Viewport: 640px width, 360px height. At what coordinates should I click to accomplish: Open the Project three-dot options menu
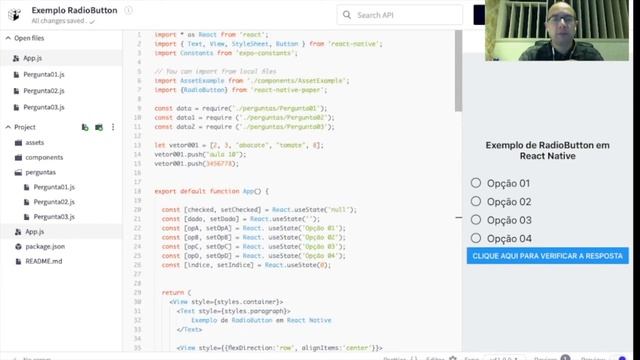(113, 127)
